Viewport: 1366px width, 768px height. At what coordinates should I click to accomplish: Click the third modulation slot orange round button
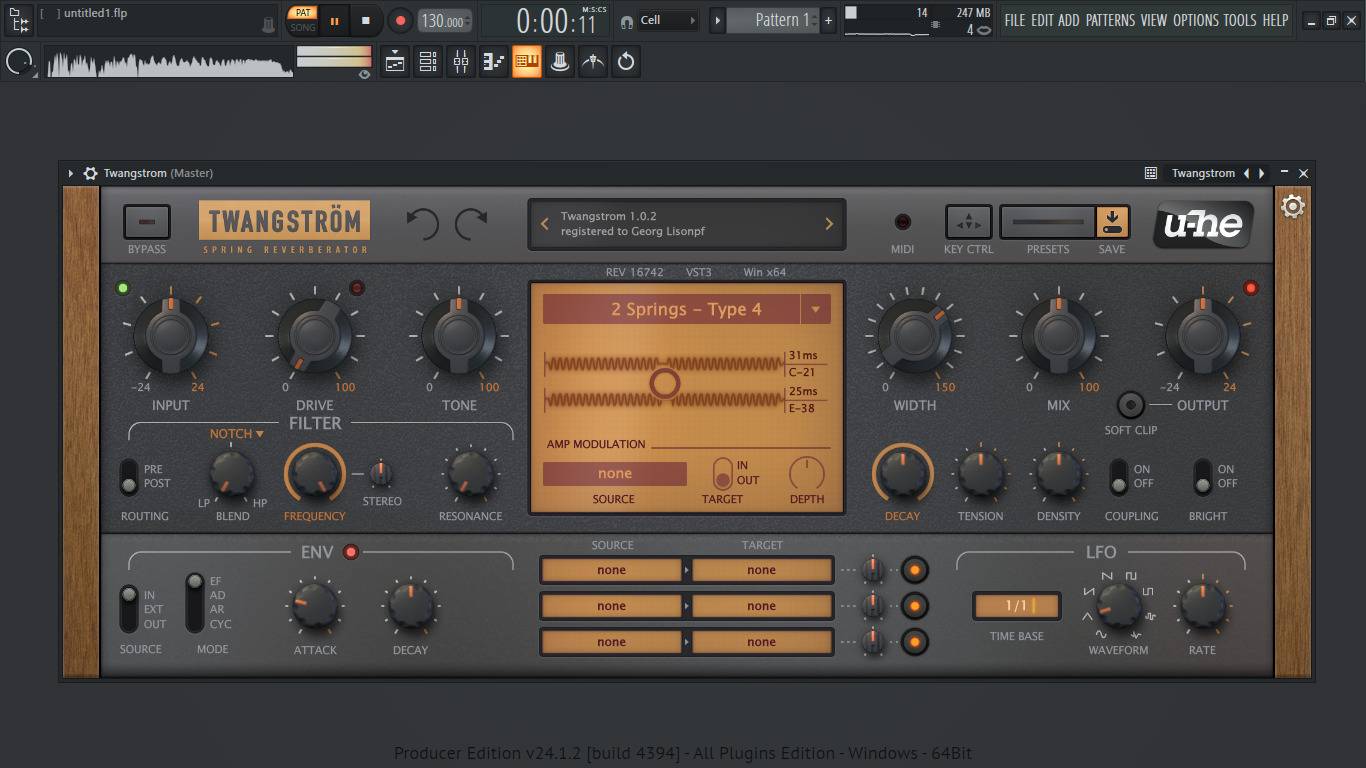point(914,642)
